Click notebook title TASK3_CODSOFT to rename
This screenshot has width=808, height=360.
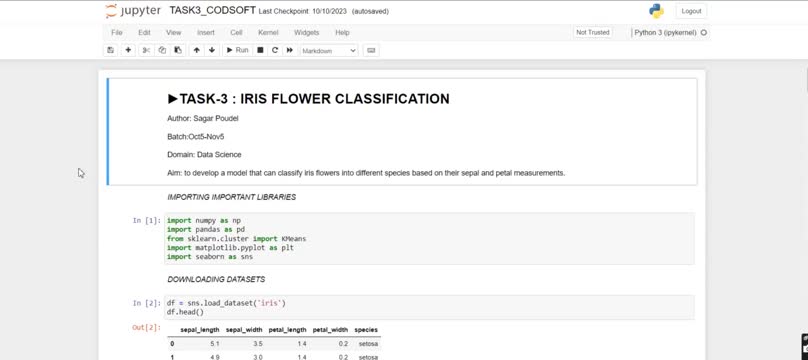pyautogui.click(x=212, y=11)
